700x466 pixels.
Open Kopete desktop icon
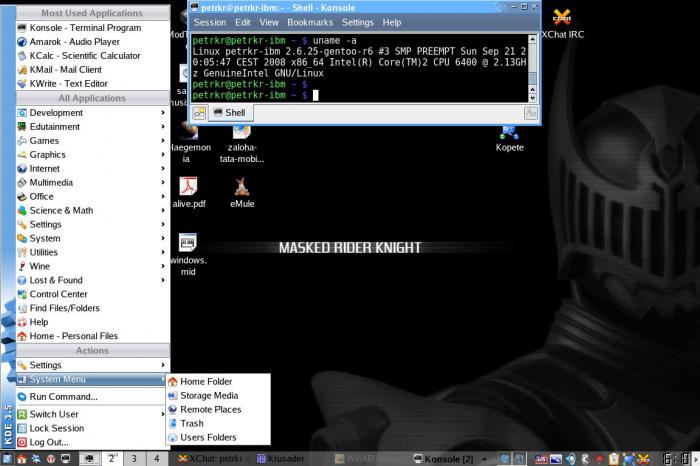click(x=509, y=139)
